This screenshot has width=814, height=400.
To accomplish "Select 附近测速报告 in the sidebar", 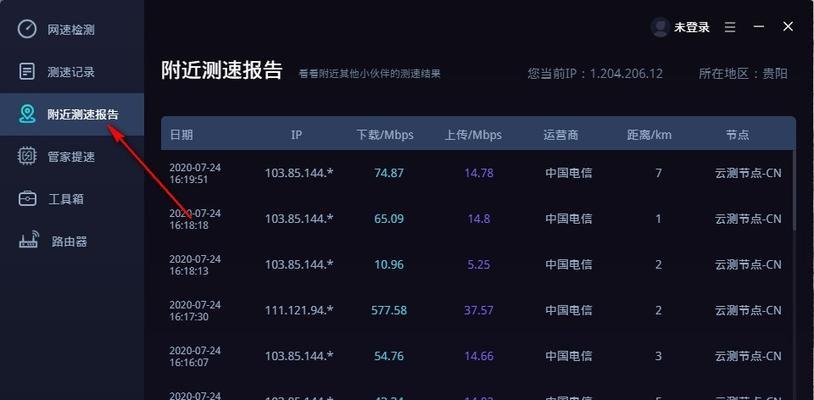I will tap(72, 114).
